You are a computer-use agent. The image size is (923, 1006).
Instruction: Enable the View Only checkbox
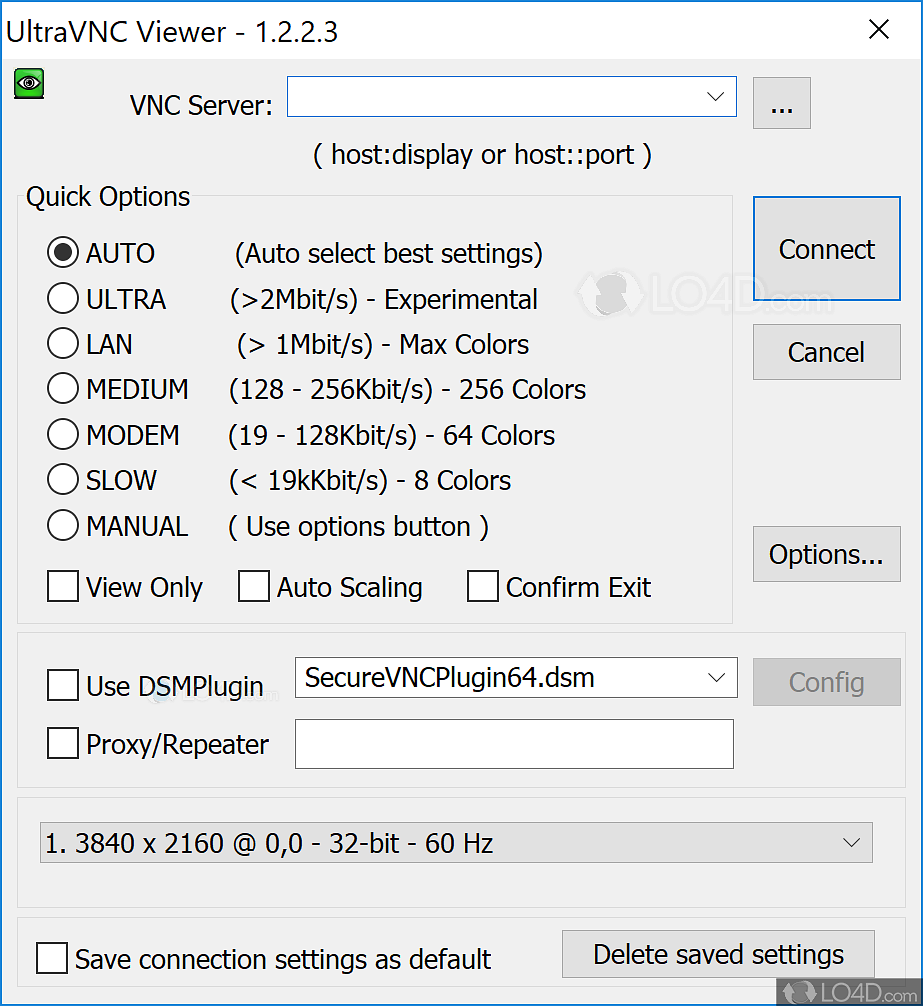click(x=63, y=587)
